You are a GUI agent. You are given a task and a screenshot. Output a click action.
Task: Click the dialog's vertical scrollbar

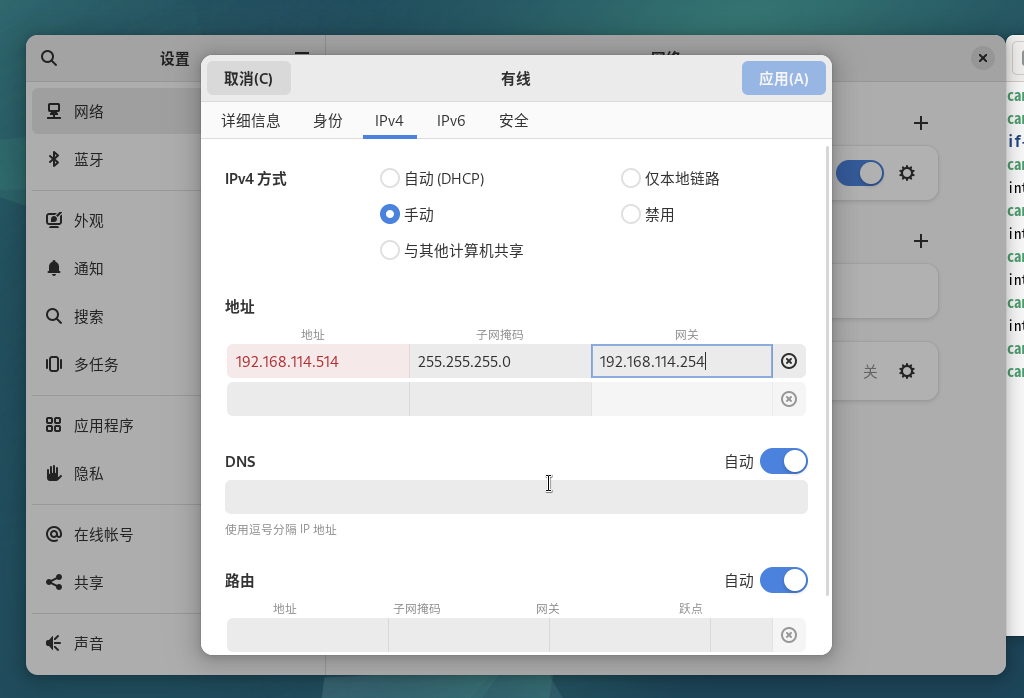tap(827, 370)
